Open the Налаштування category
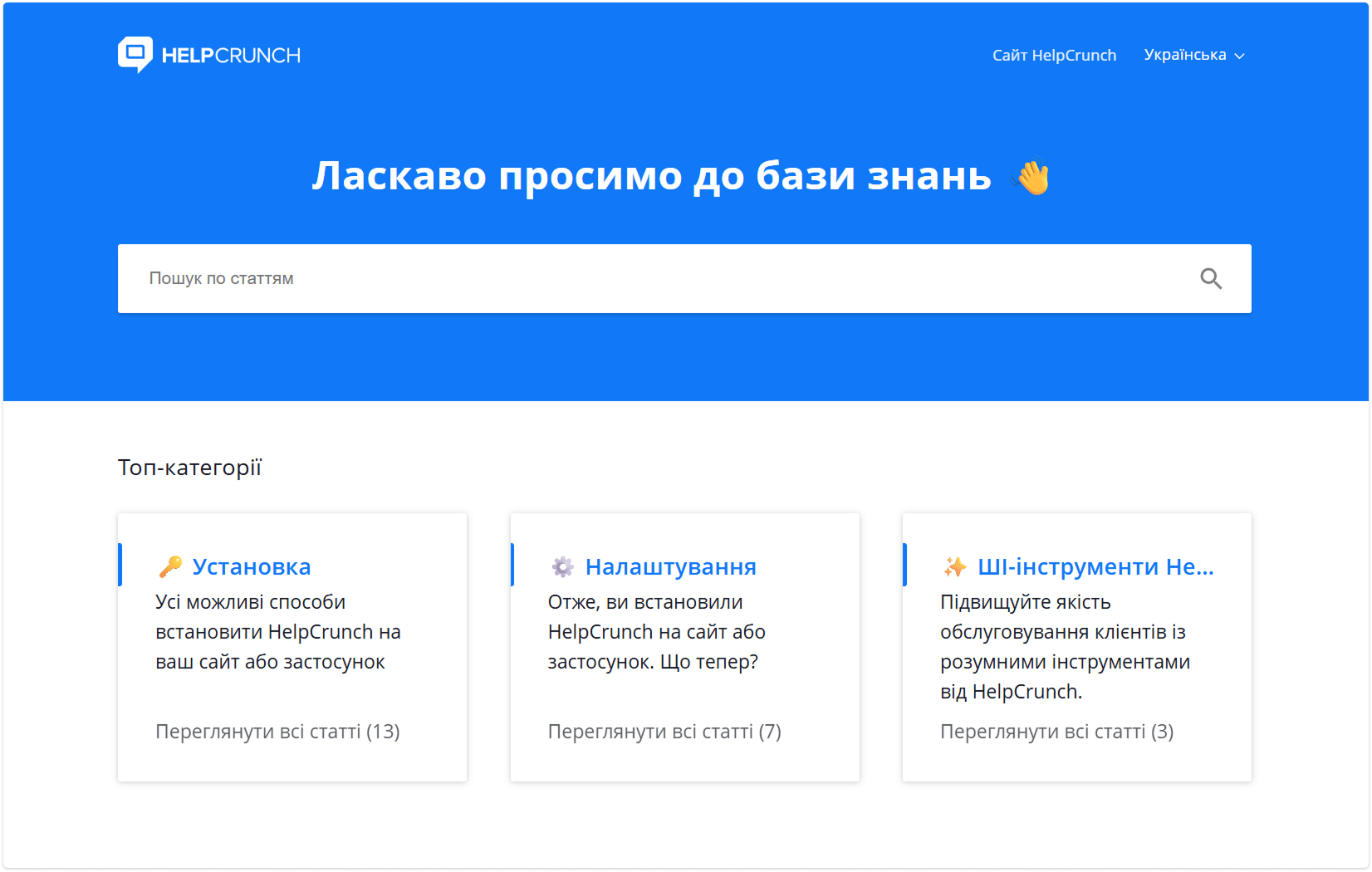Viewport: 1372px width, 872px height. [x=671, y=566]
